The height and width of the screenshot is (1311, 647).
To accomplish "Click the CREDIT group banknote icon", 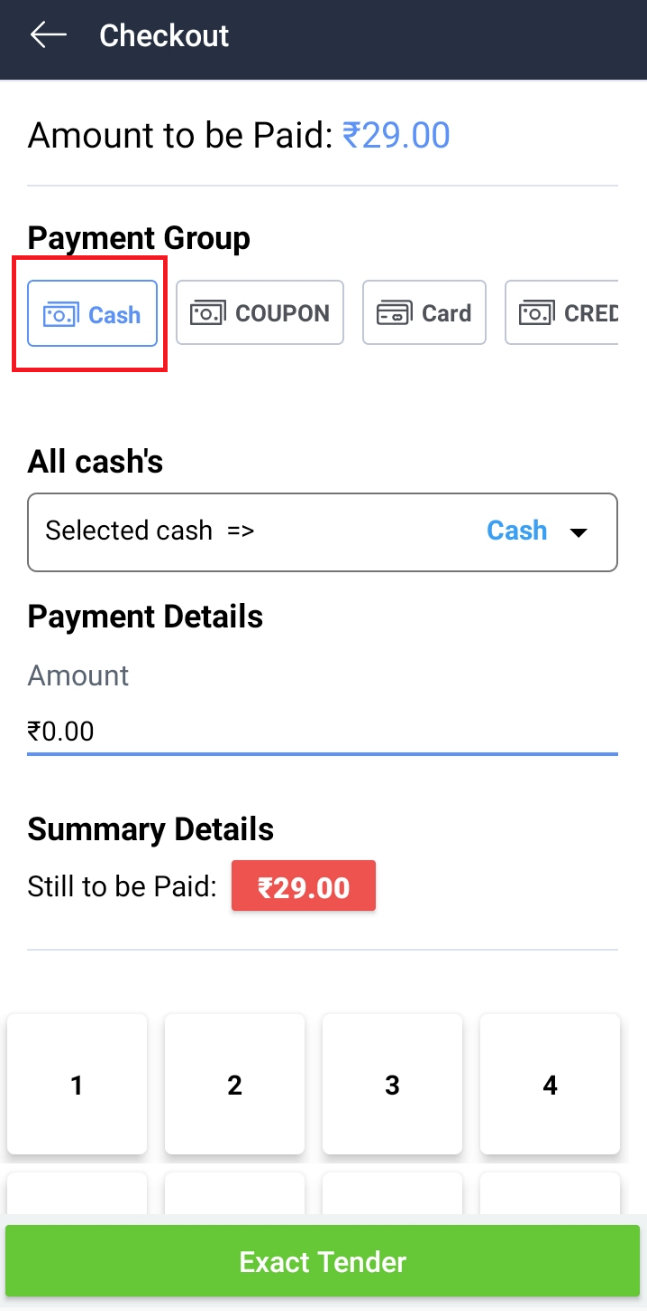I will coord(535,314).
